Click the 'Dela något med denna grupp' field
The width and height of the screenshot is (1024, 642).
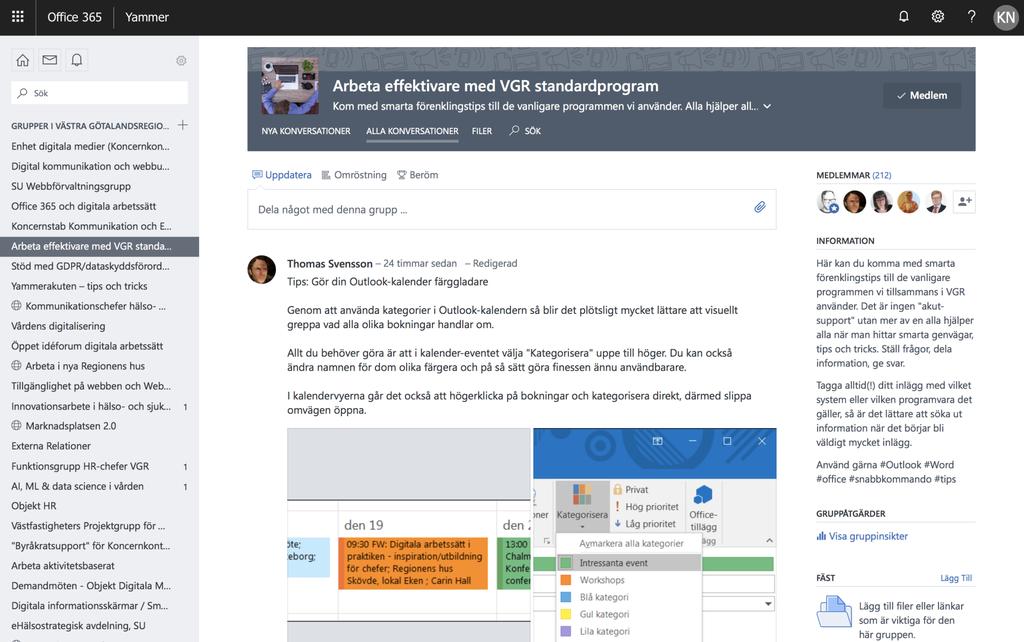[x=512, y=210]
